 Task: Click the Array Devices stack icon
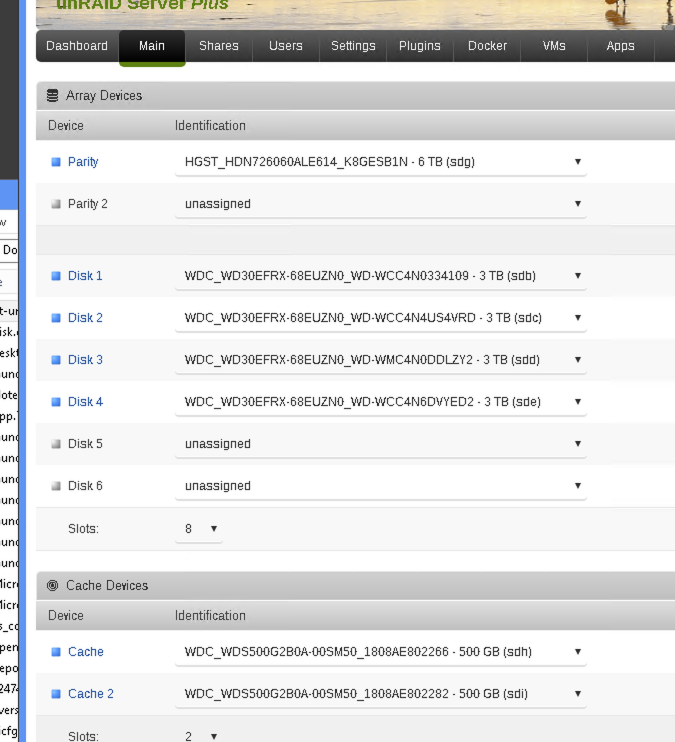(53, 96)
